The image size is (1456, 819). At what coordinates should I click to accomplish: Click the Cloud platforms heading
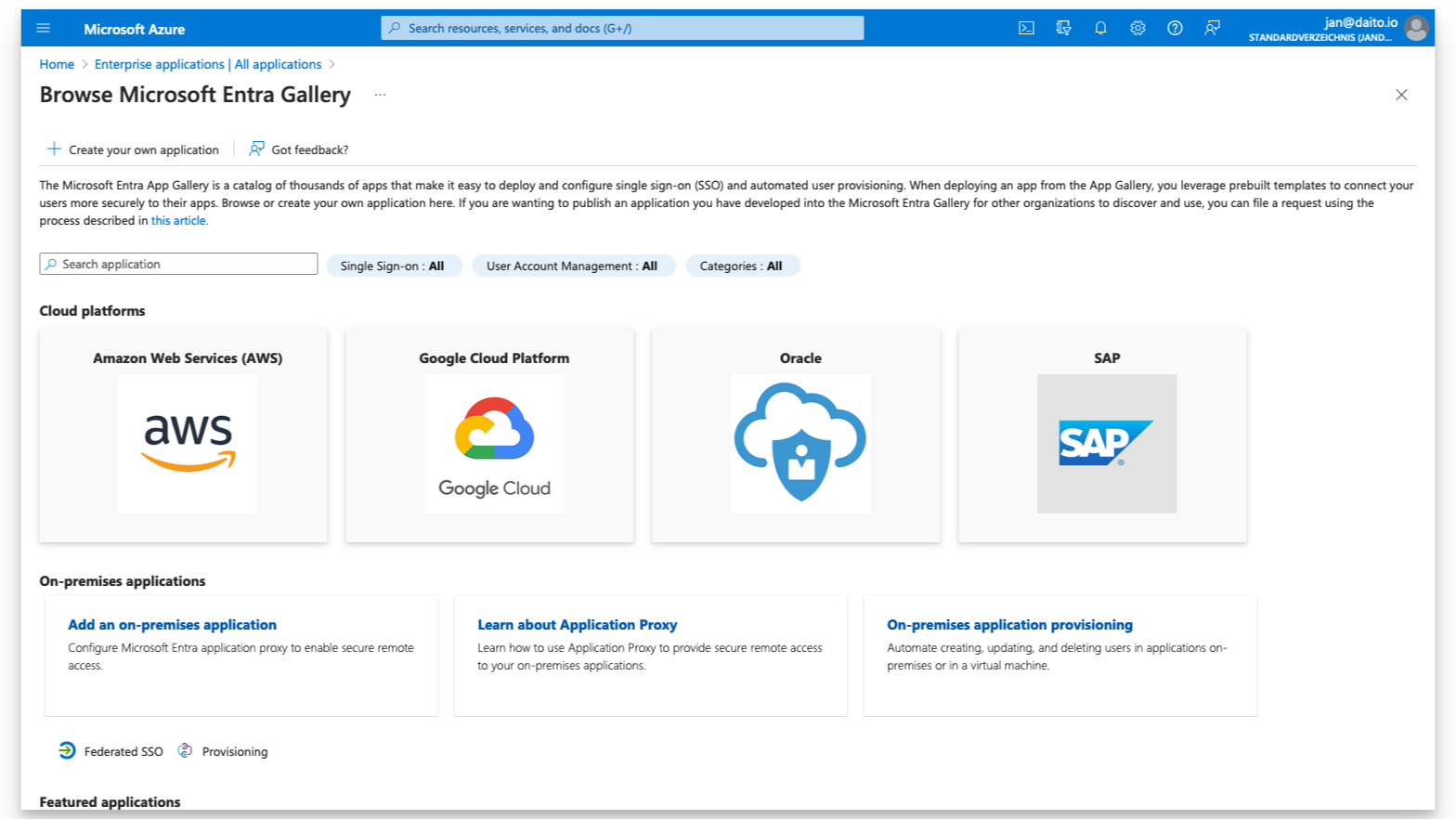[92, 311]
